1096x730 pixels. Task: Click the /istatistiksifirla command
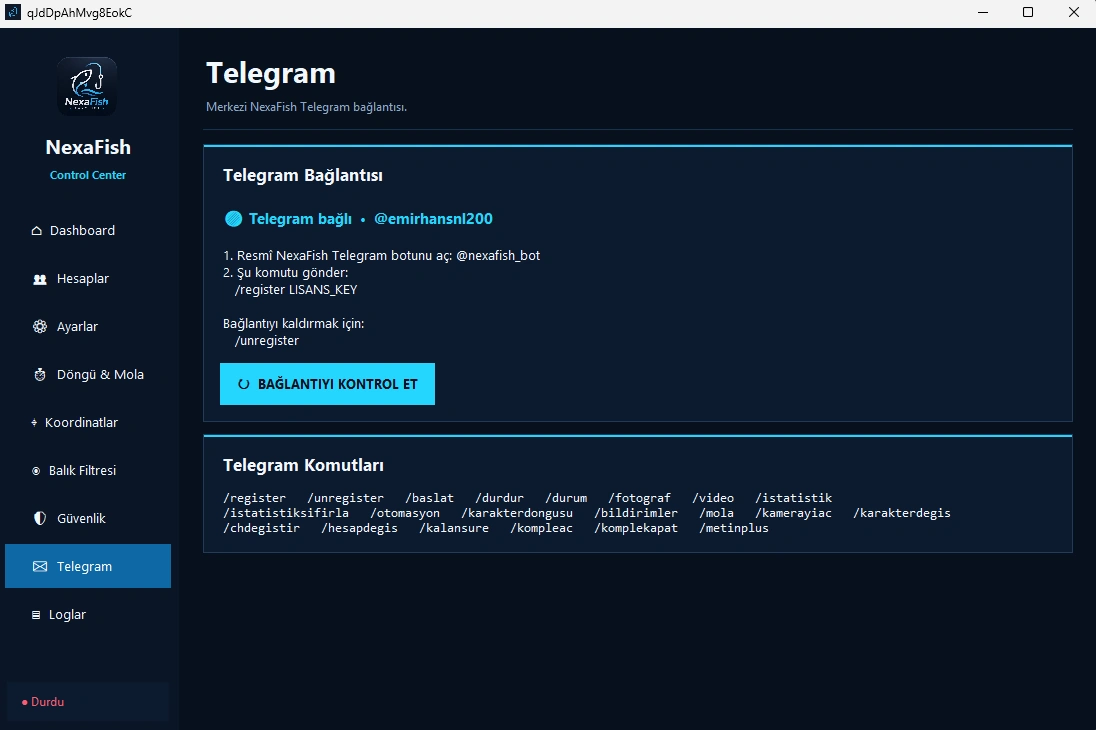(x=286, y=513)
